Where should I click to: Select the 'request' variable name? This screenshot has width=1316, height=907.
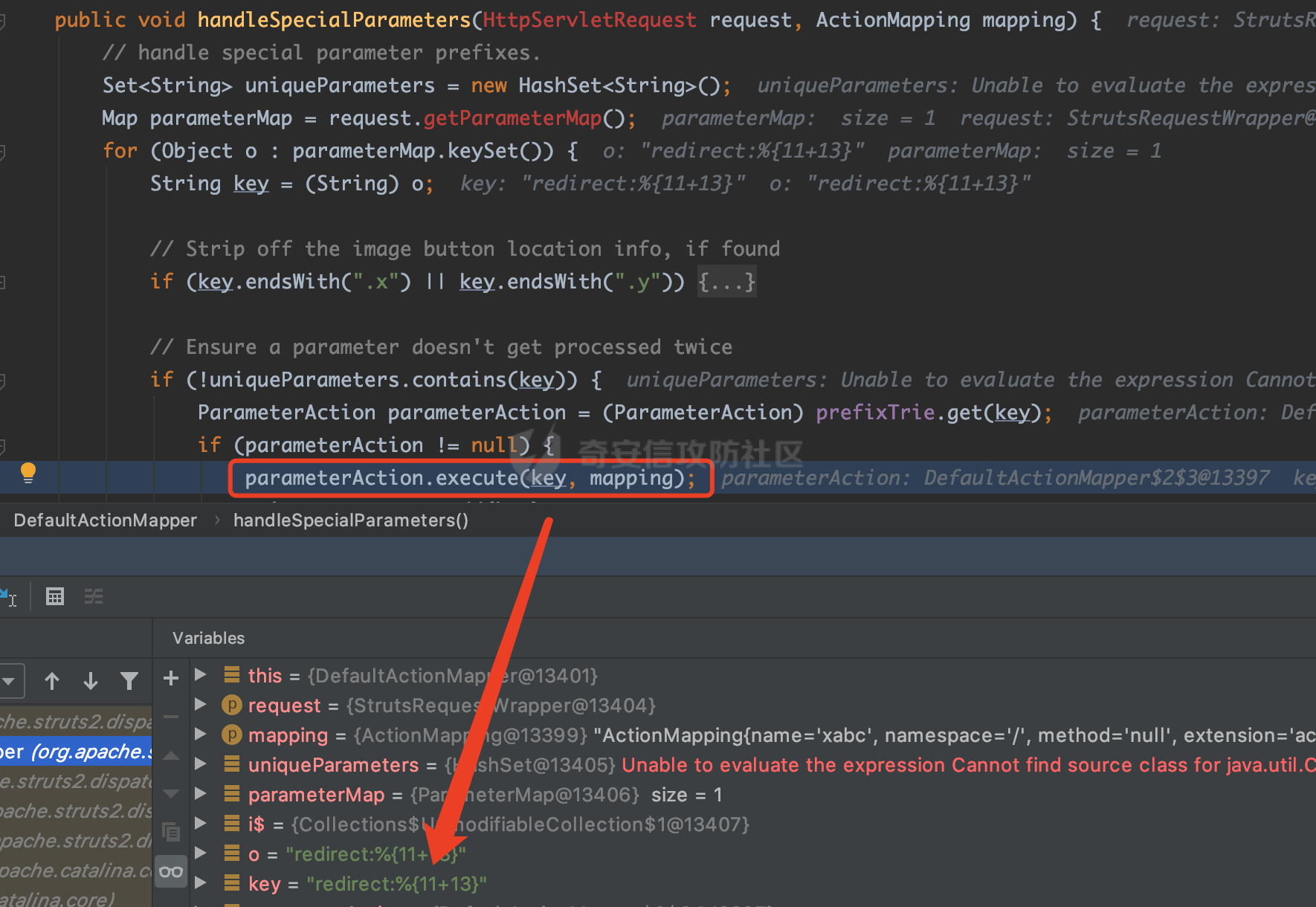tap(284, 706)
